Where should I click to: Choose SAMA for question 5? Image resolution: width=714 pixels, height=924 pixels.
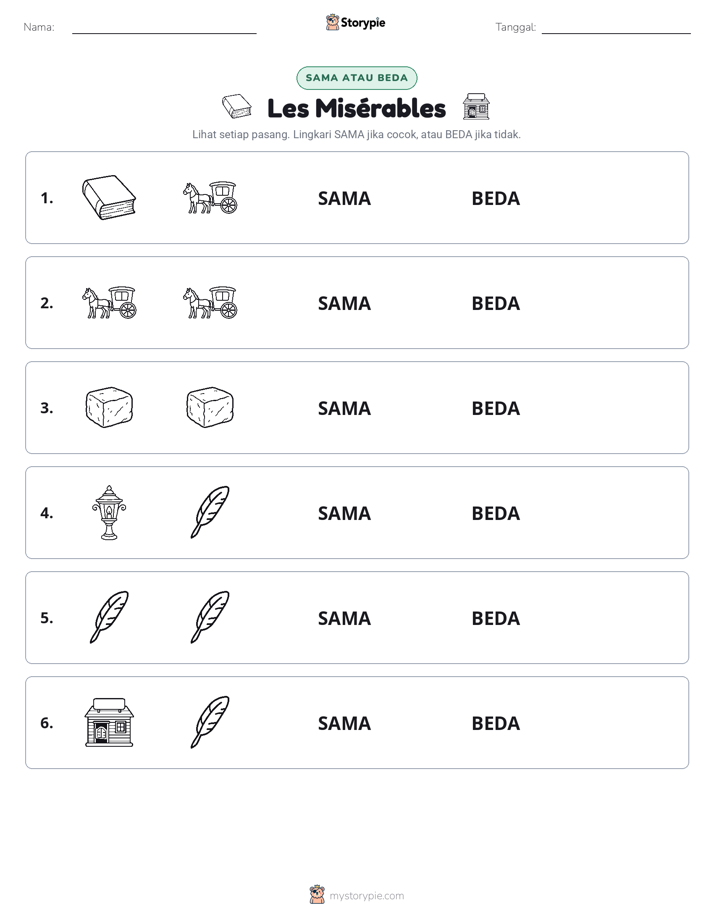click(344, 618)
